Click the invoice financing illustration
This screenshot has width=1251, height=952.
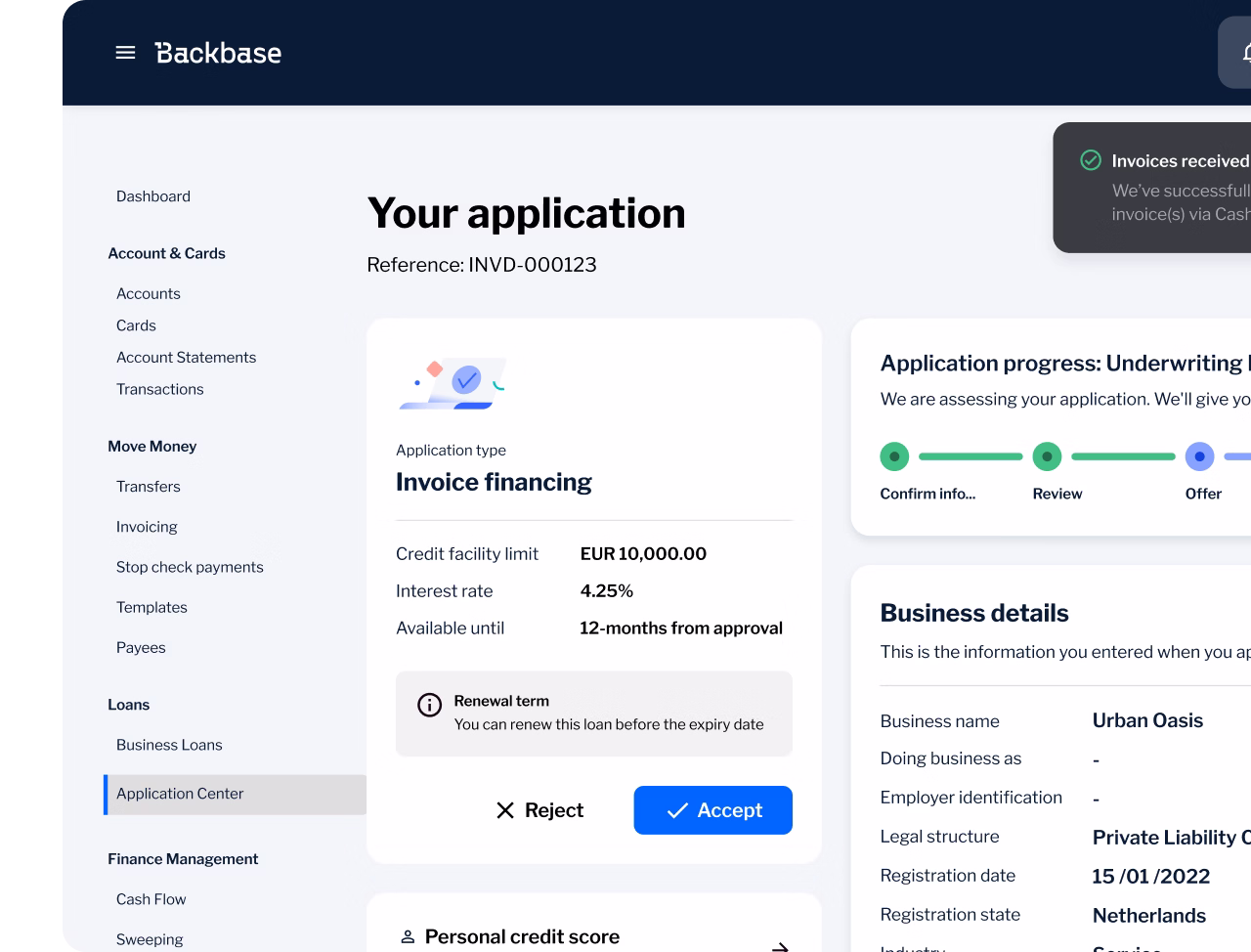point(452,382)
